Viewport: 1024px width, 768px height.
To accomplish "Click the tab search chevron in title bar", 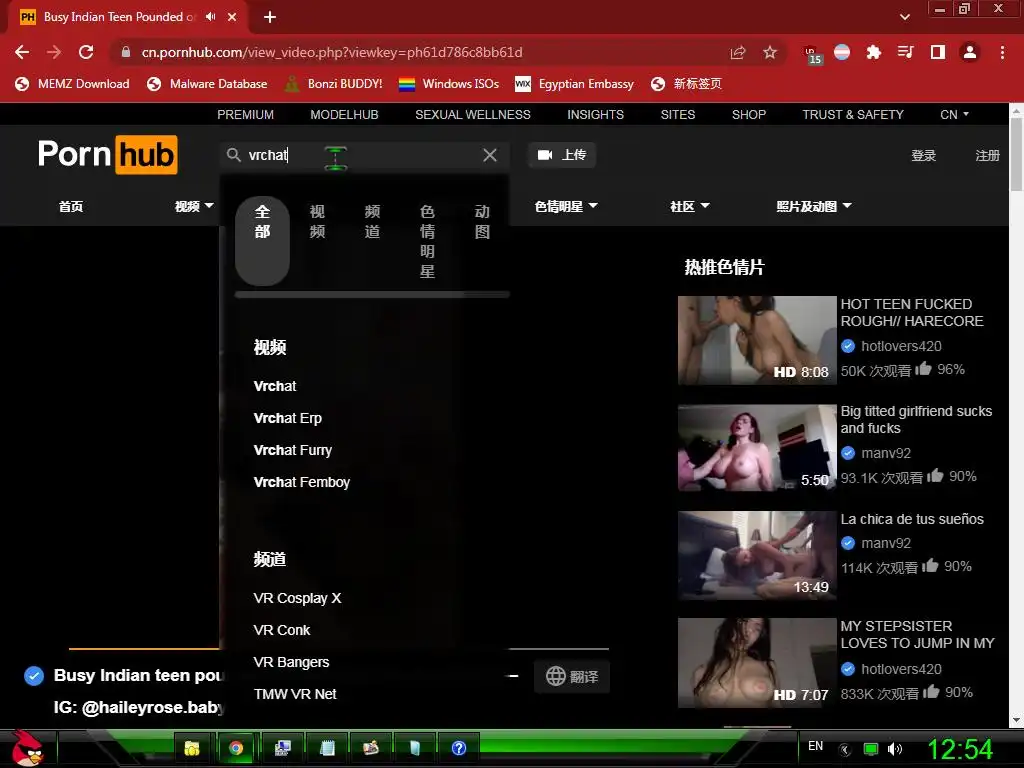I will [x=904, y=17].
